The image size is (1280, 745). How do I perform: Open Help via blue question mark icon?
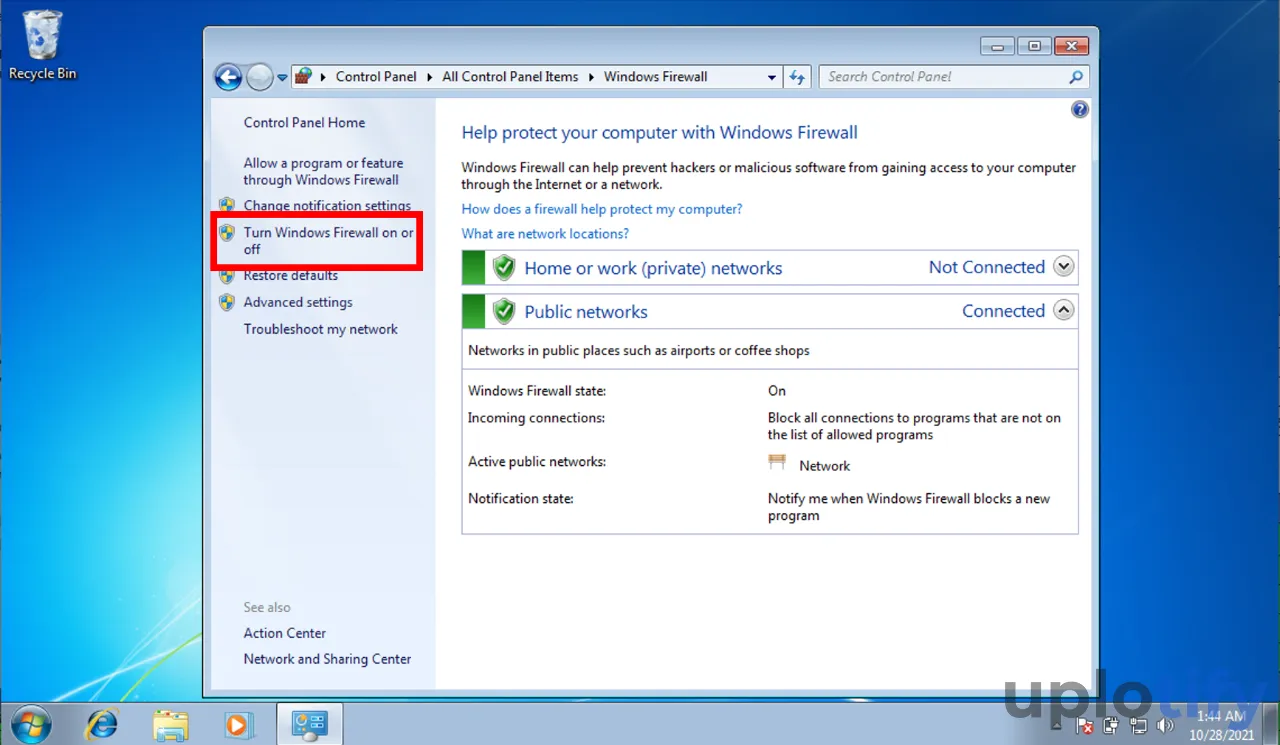(x=1080, y=110)
